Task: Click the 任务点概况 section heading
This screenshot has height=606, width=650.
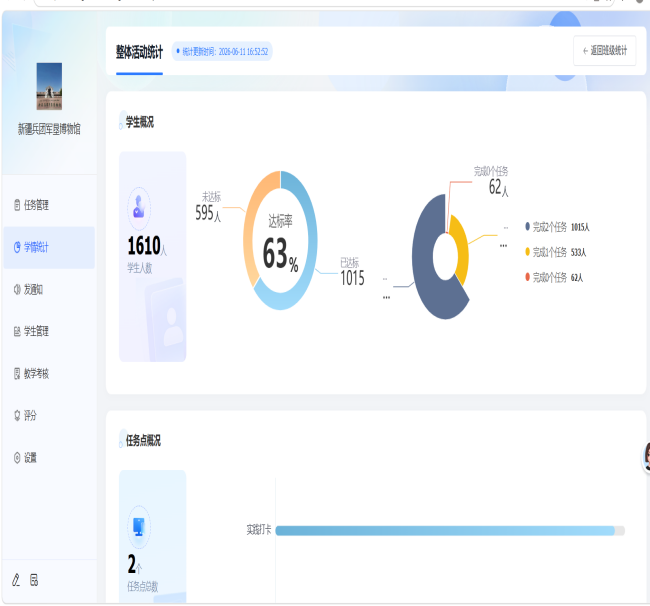Action: (143, 441)
